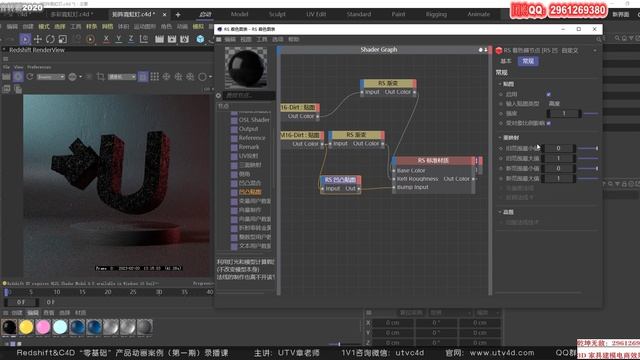Click the orange-ringed recent tool icon
This screenshot has height=360, width=640.
pyautogui.click(x=90, y=39)
